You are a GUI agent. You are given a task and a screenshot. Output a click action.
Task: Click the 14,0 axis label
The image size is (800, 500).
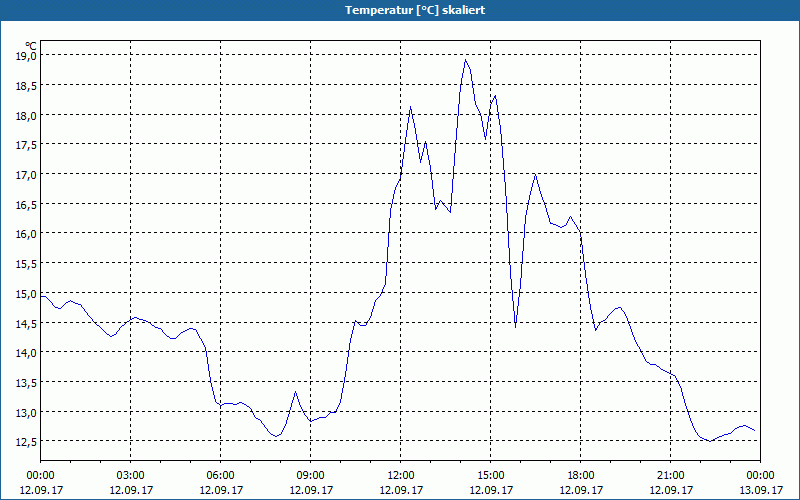click(x=26, y=353)
